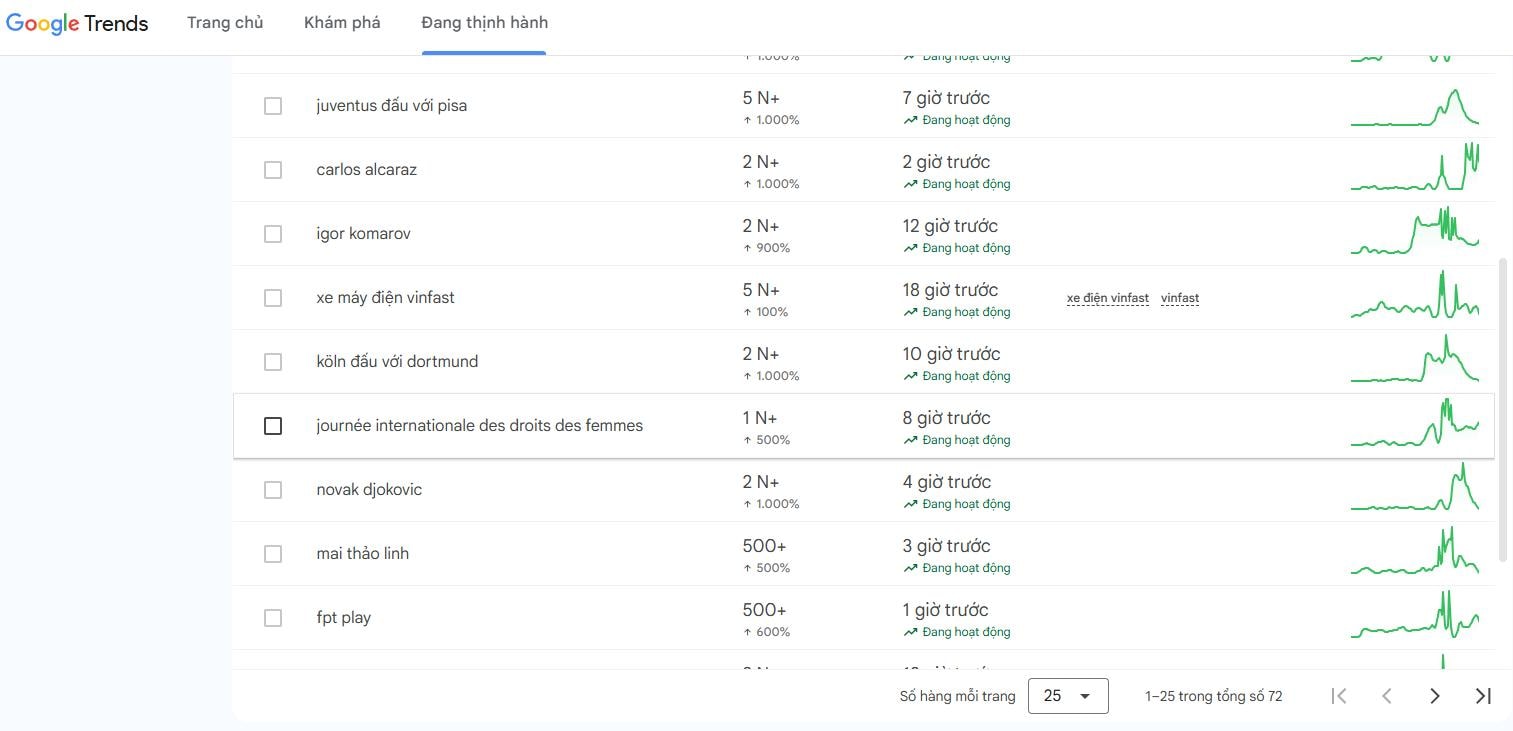Open trend sparkline for novak djokovic
1513x731 pixels.
[1414, 489]
